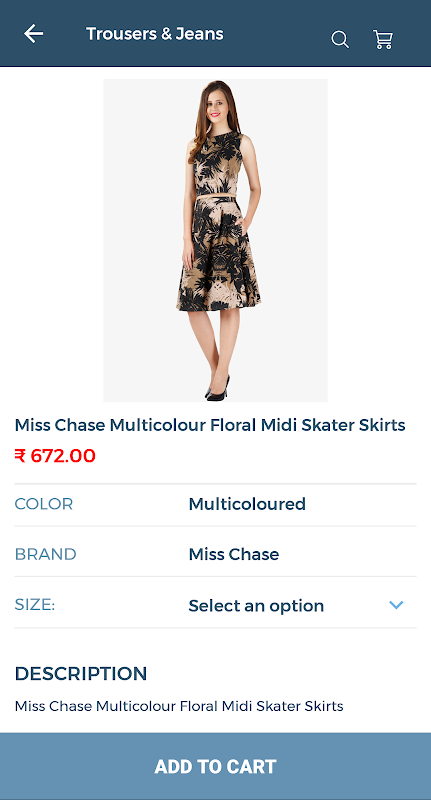Tap the DESCRIPTION heading

pyautogui.click(x=81, y=673)
